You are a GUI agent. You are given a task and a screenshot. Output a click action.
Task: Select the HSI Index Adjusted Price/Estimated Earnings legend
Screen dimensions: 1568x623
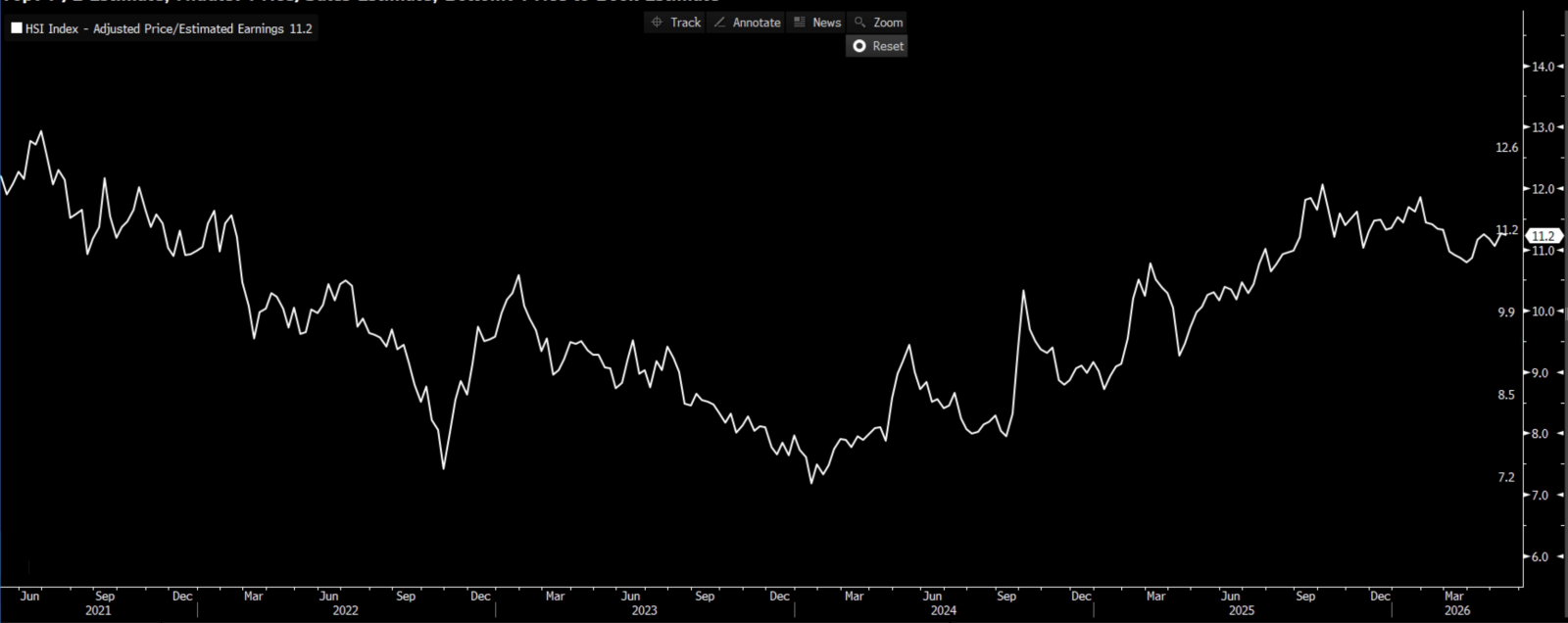(162, 28)
